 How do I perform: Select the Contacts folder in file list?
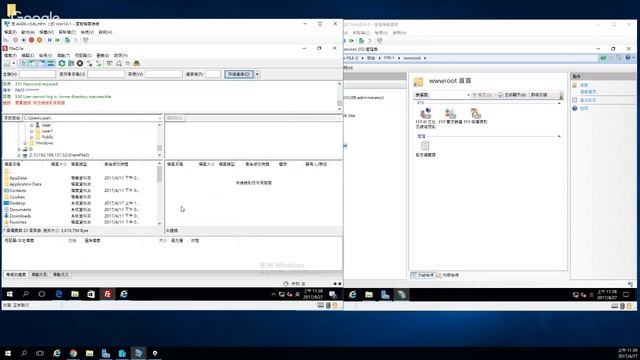[x=18, y=191]
